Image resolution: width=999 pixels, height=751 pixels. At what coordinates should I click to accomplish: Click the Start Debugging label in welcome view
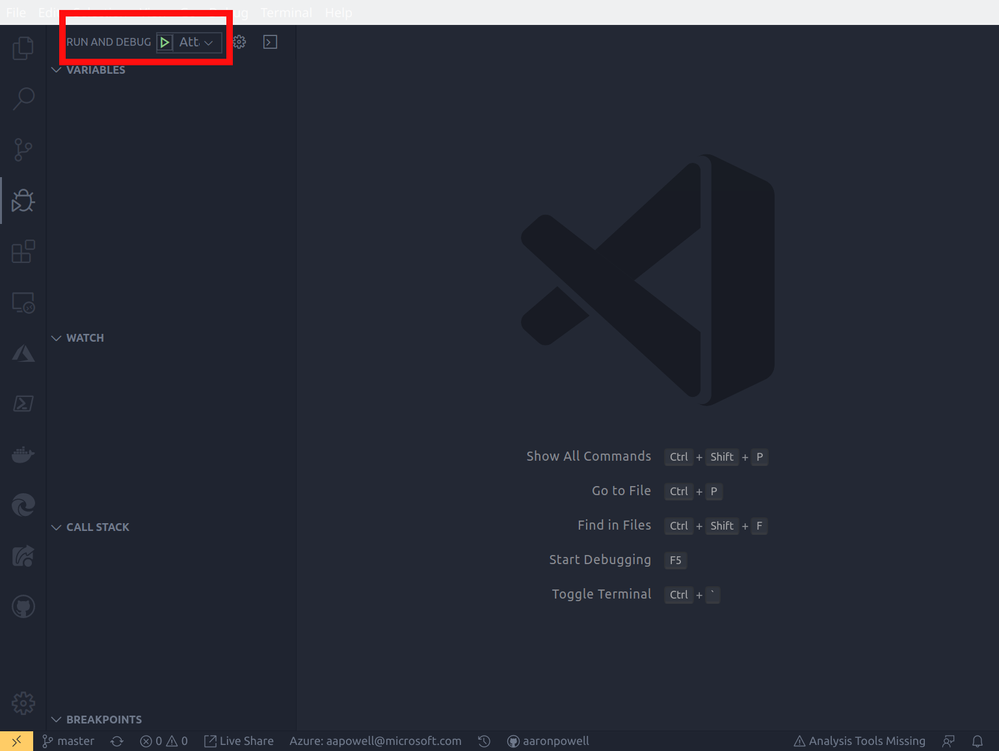600,560
